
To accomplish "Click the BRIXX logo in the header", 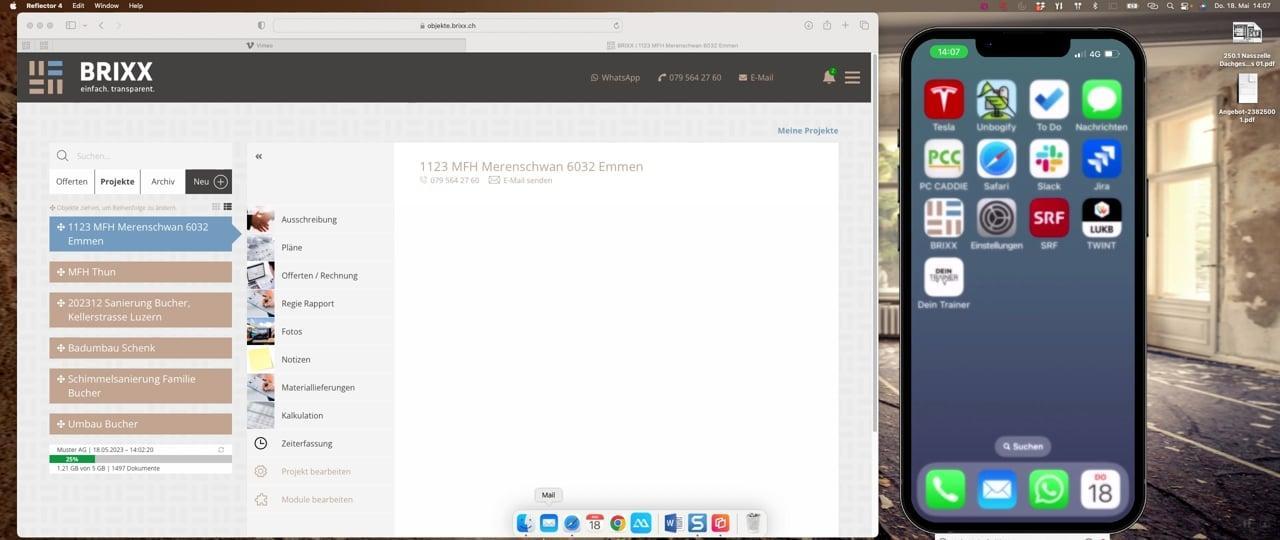I will click(x=91, y=77).
